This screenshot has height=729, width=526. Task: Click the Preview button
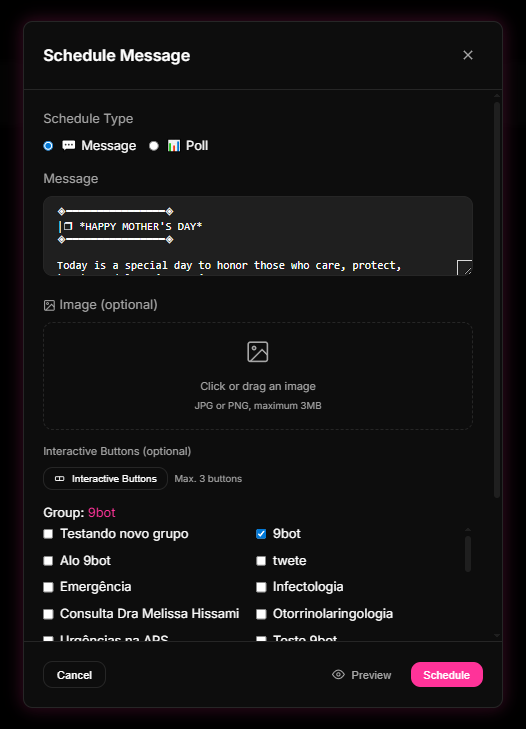(361, 675)
